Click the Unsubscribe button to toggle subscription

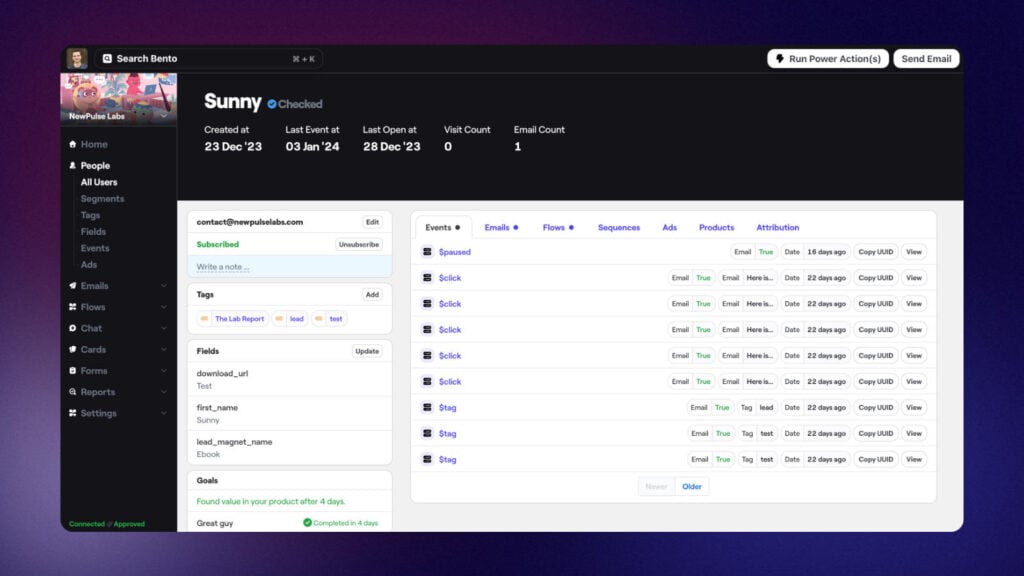pyautogui.click(x=359, y=244)
